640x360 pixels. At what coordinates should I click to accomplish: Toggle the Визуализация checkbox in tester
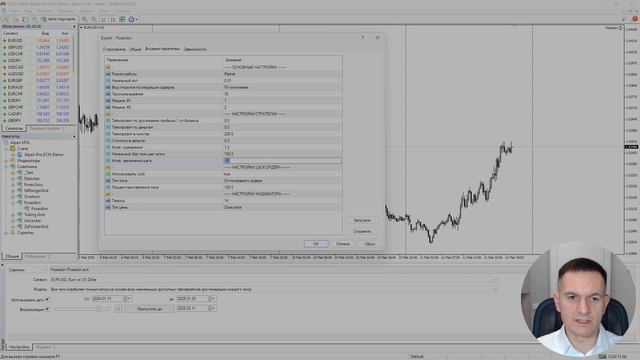click(47, 309)
